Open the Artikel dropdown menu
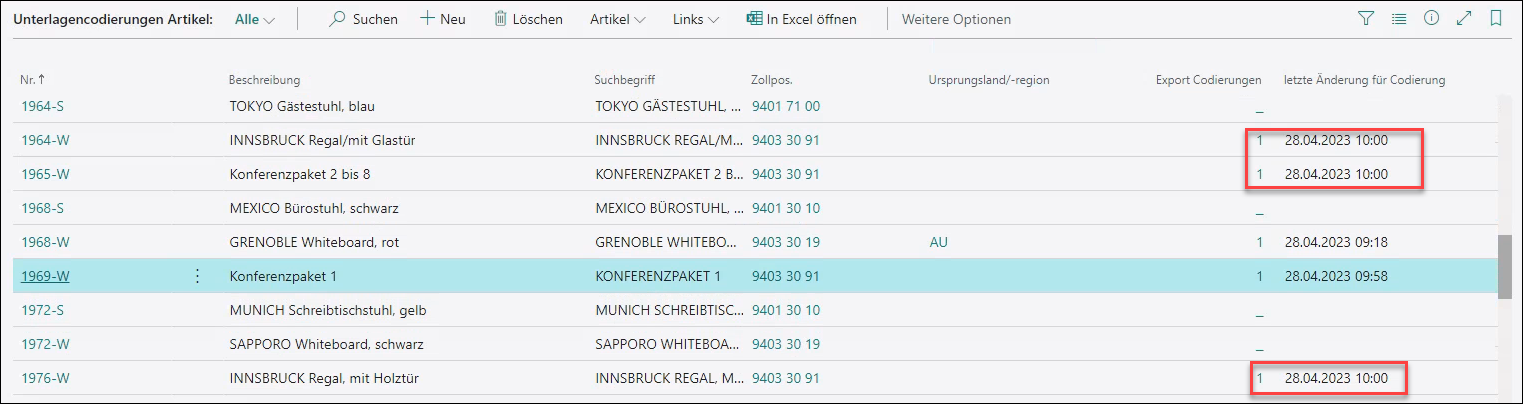 [617, 19]
